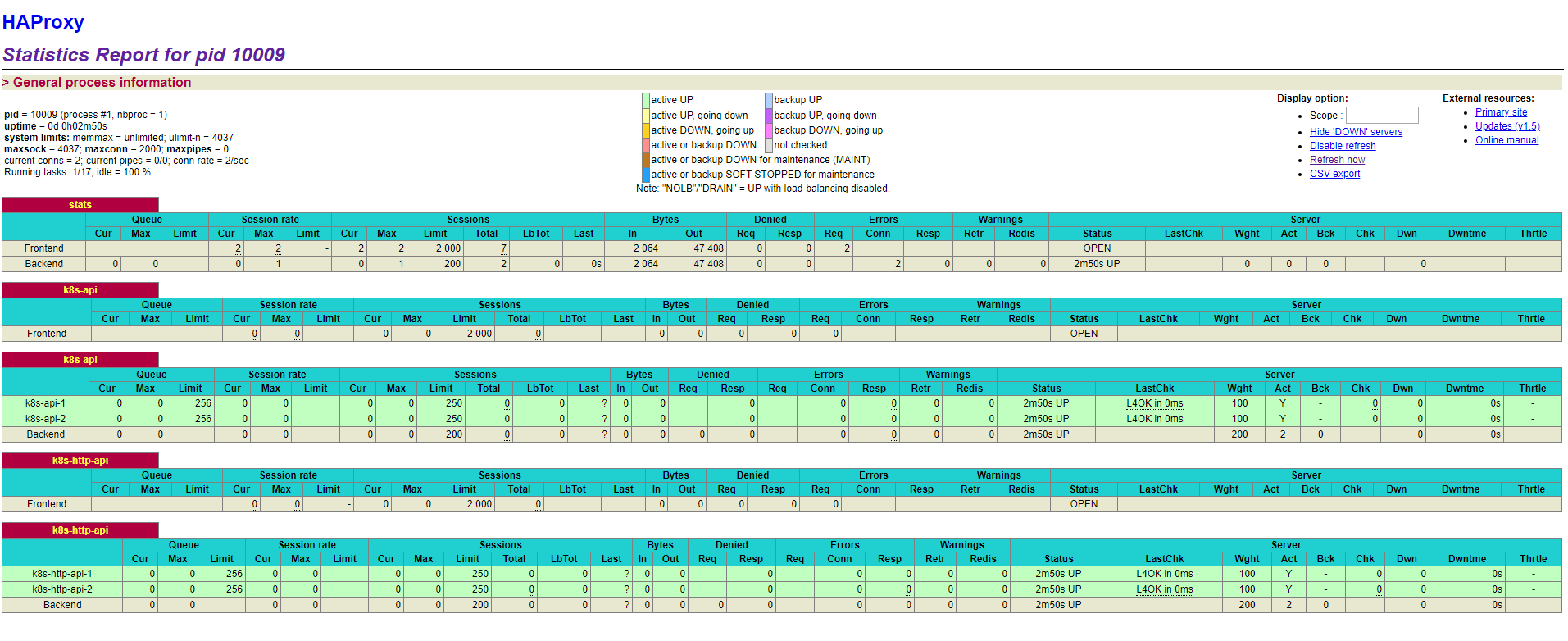Click the k8s-api title above the k8s-api-1 table
The width and height of the screenshot is (1568, 641).
(80, 360)
